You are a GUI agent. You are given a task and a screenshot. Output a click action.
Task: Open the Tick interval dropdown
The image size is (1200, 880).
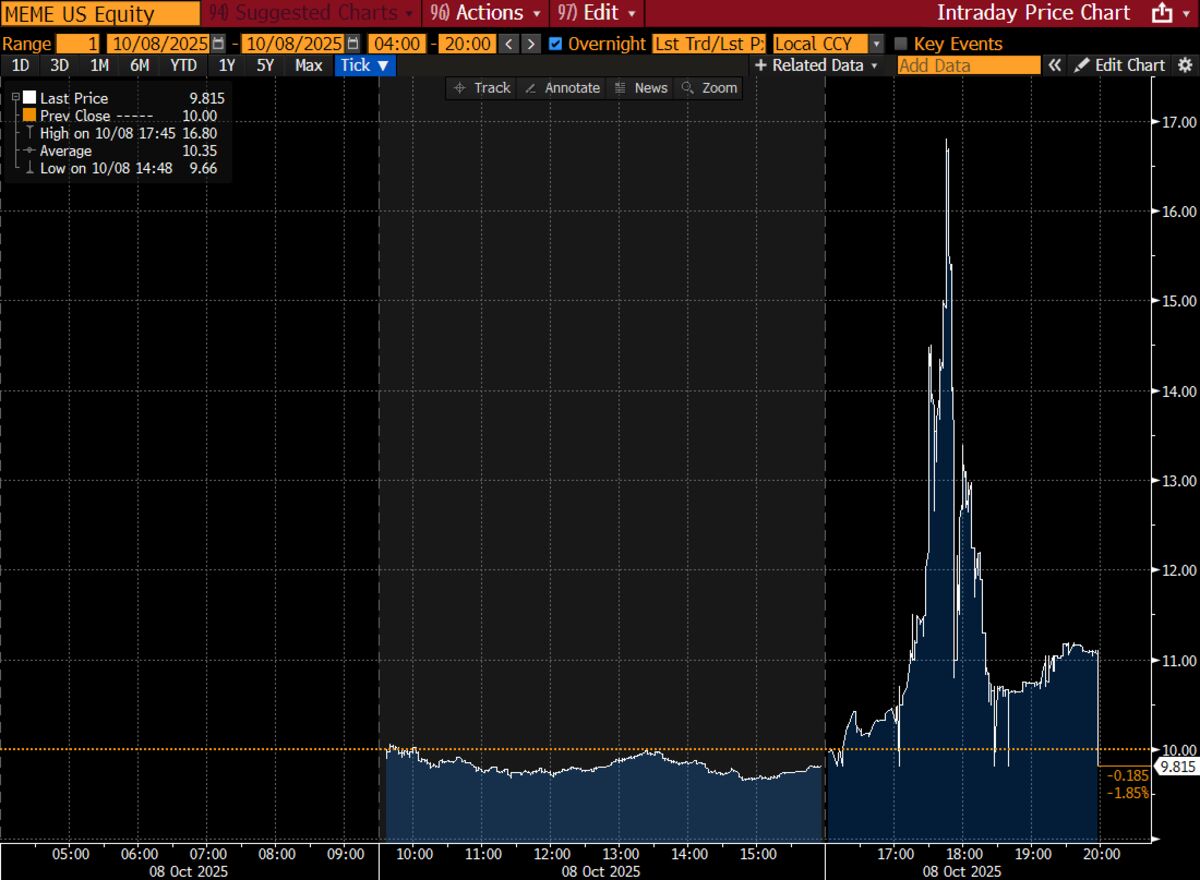(365, 65)
